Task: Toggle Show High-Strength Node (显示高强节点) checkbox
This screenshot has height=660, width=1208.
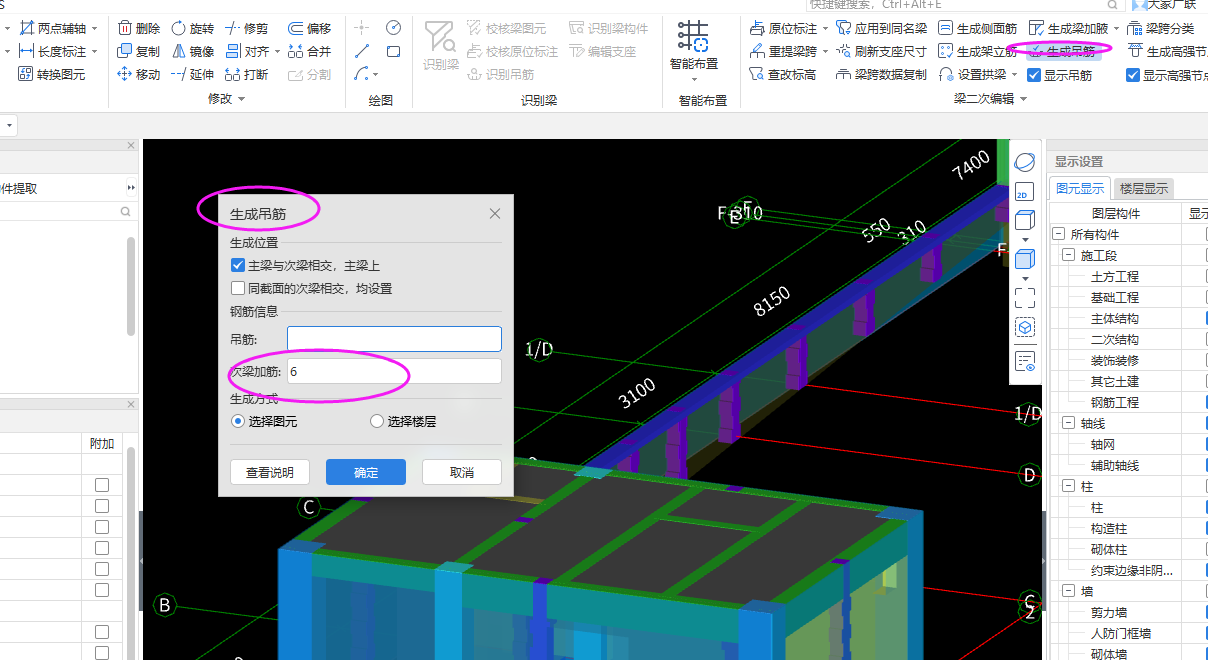Action: click(x=1133, y=74)
